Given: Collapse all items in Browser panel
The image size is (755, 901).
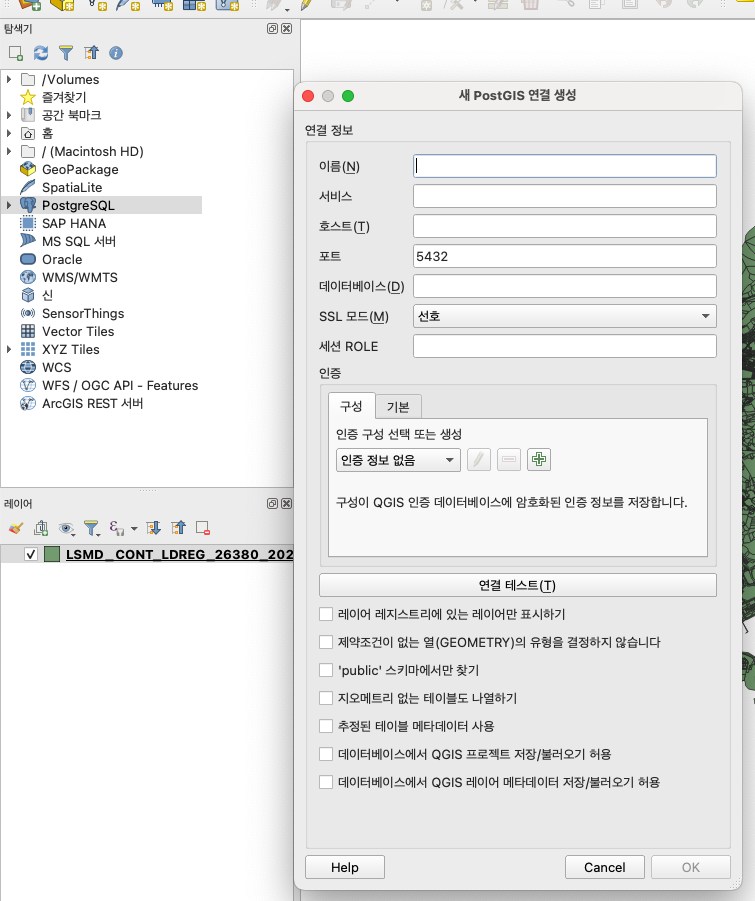Looking at the screenshot, I should point(91,53).
